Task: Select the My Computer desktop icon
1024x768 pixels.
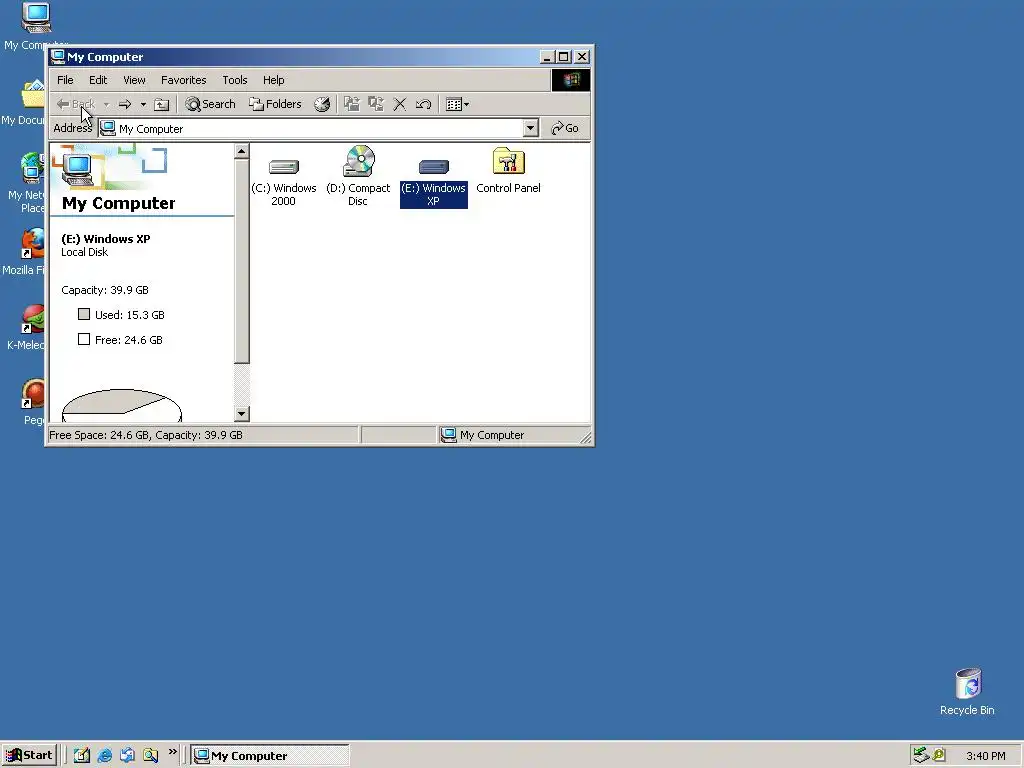Action: pos(35,26)
